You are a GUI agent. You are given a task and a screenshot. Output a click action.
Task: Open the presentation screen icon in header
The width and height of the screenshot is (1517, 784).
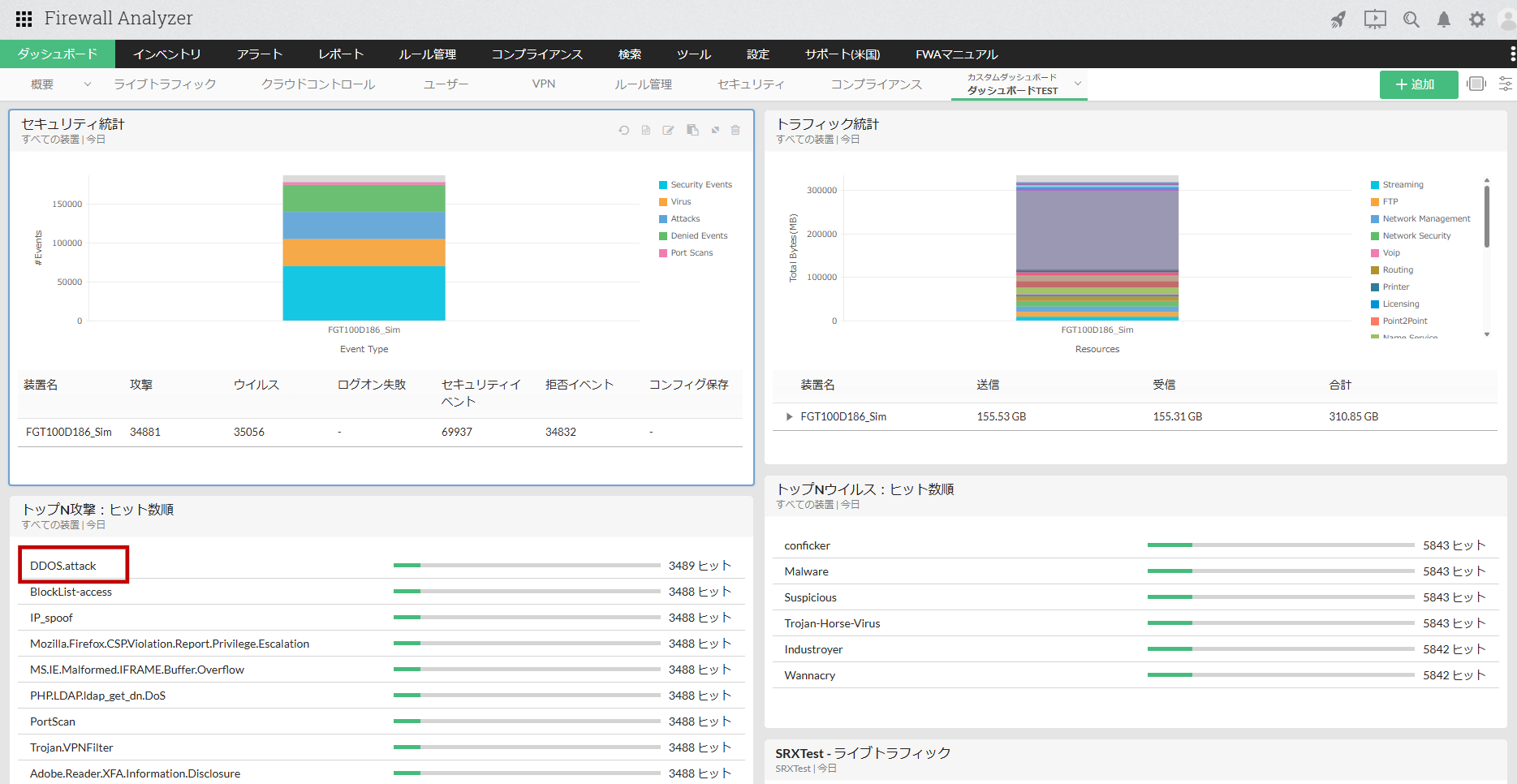(x=1375, y=19)
